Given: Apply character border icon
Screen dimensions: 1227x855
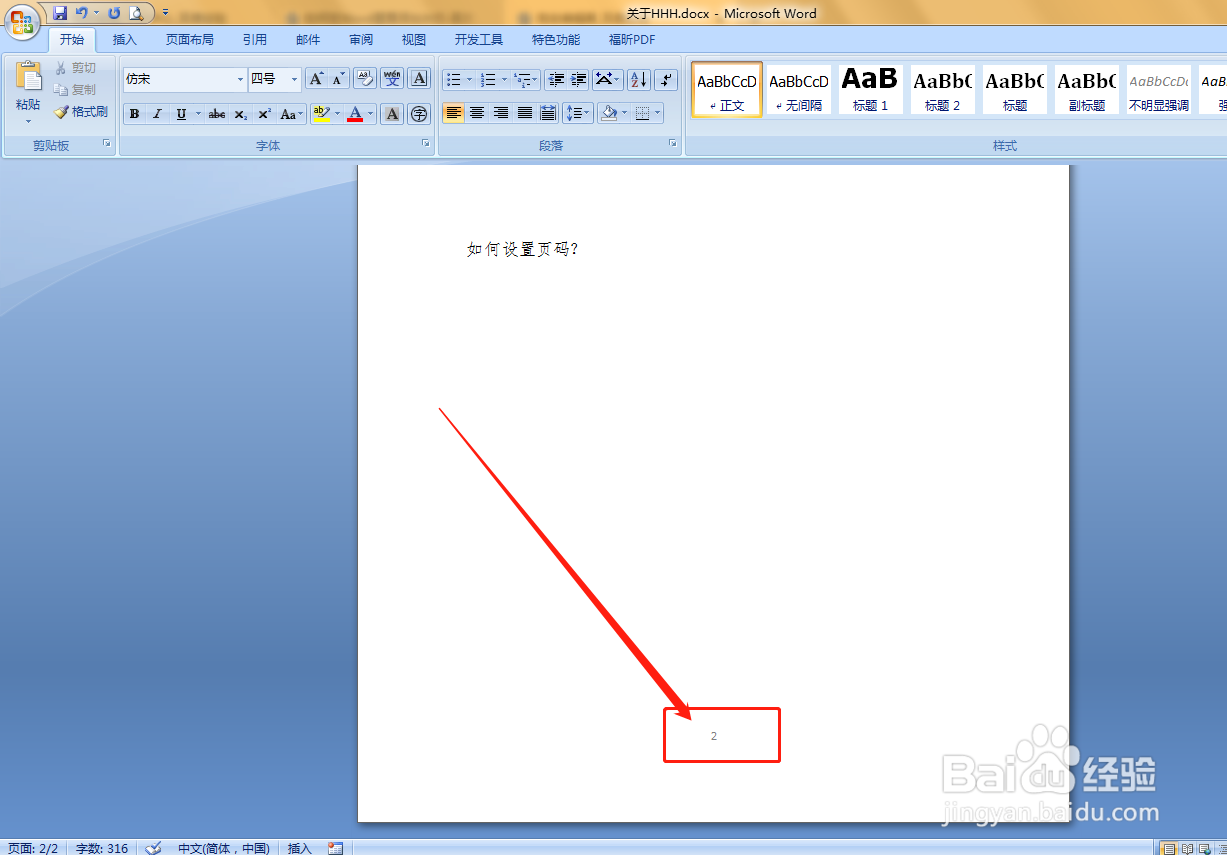Looking at the screenshot, I should pyautogui.click(x=419, y=79).
